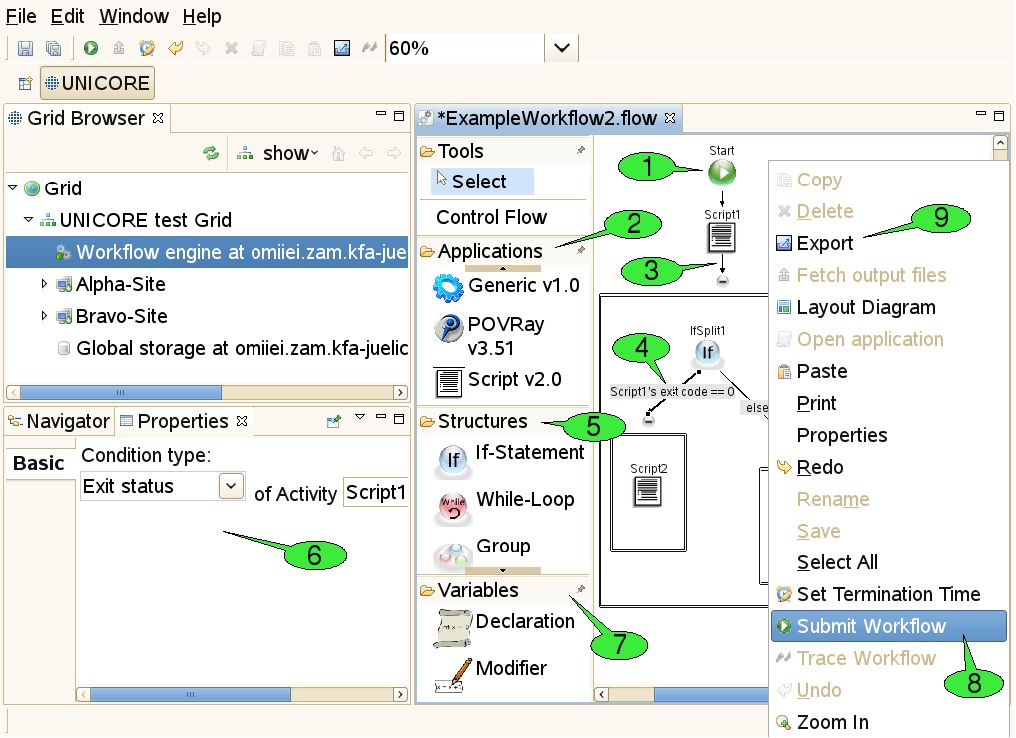Click the 60% zoom input field
The image size is (1016, 738).
465,48
